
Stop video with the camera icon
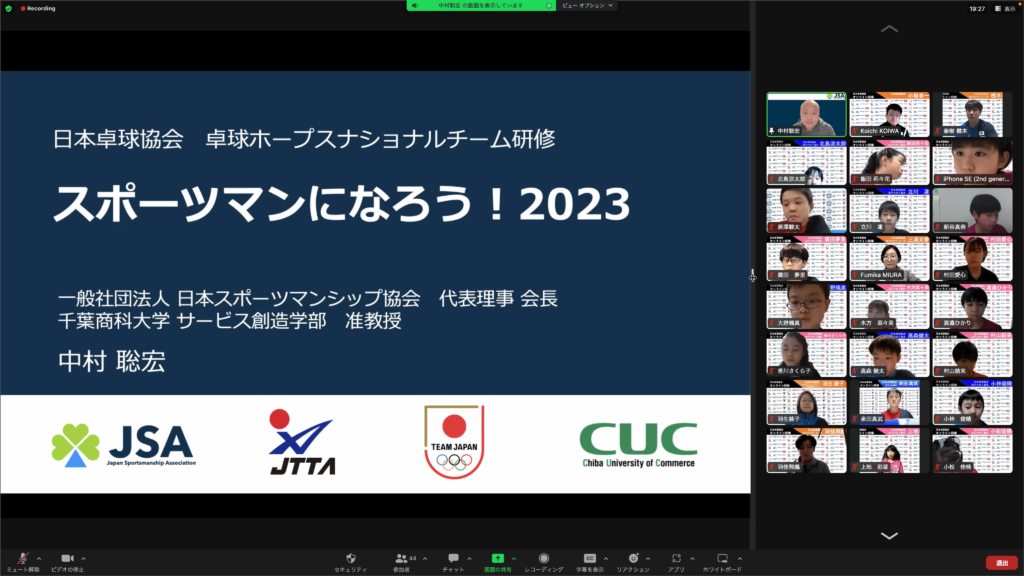coord(67,557)
